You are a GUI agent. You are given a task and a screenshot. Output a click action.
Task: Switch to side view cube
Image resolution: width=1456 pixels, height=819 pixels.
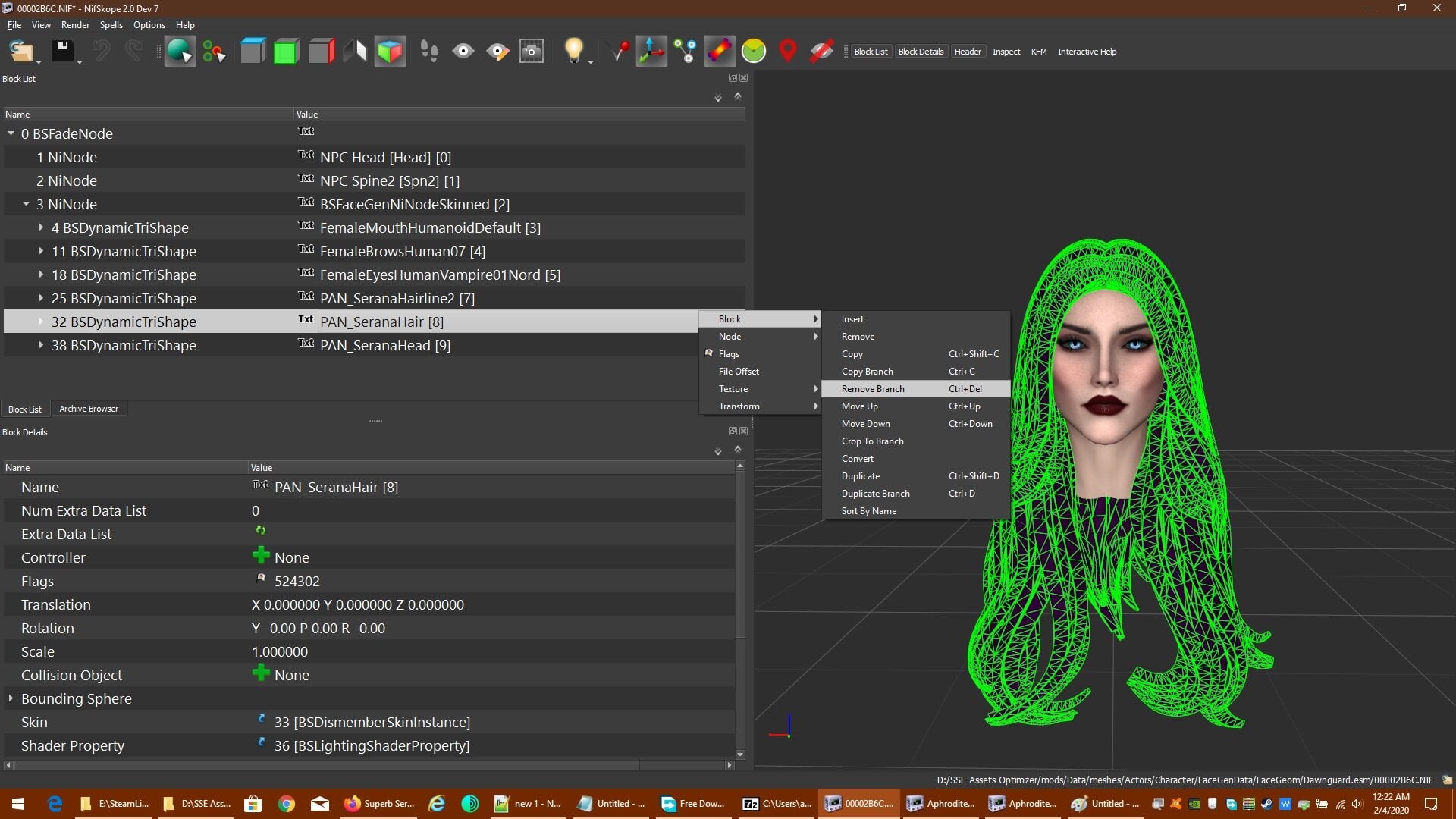tap(322, 52)
